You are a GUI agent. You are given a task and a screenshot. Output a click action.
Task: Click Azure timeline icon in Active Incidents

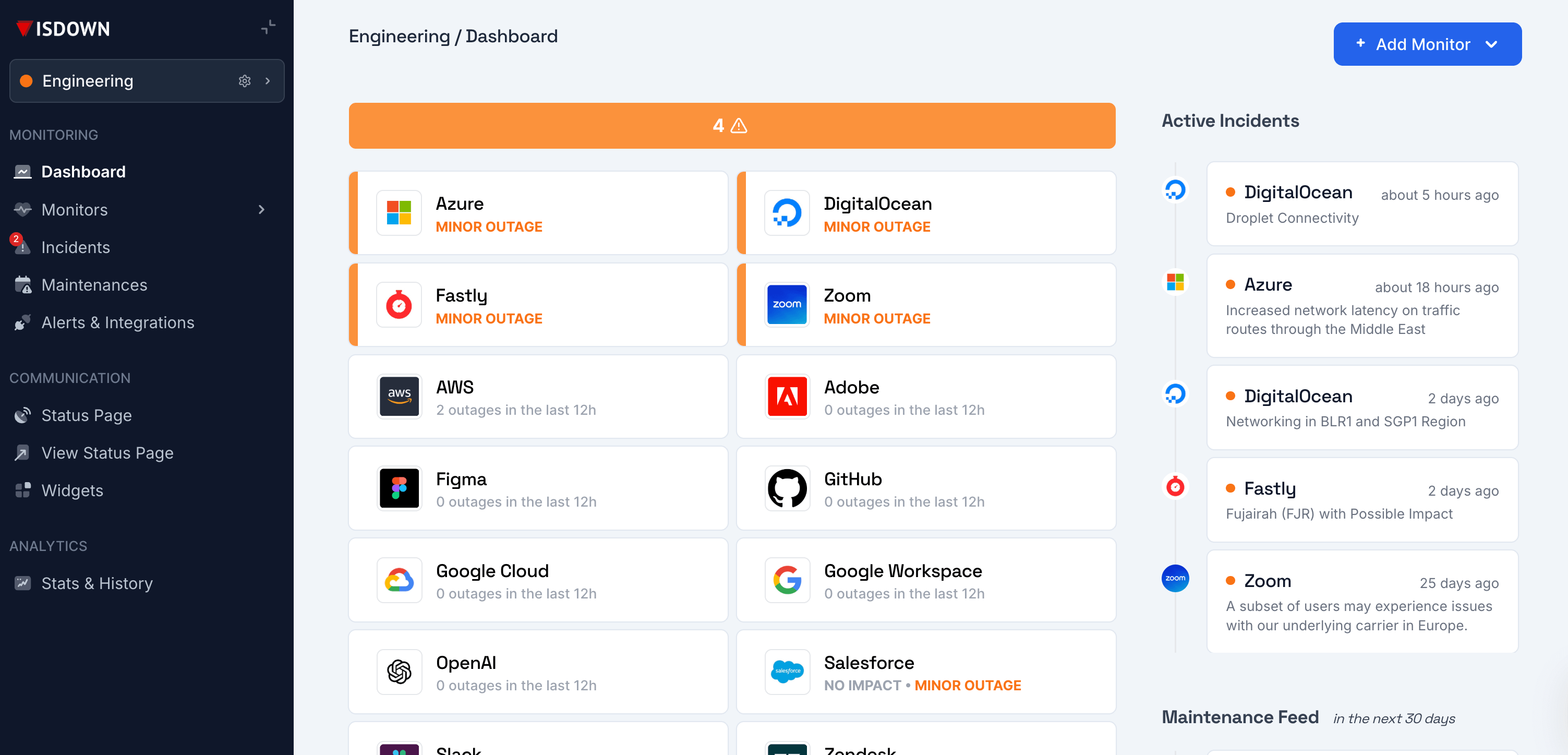coord(1175,282)
